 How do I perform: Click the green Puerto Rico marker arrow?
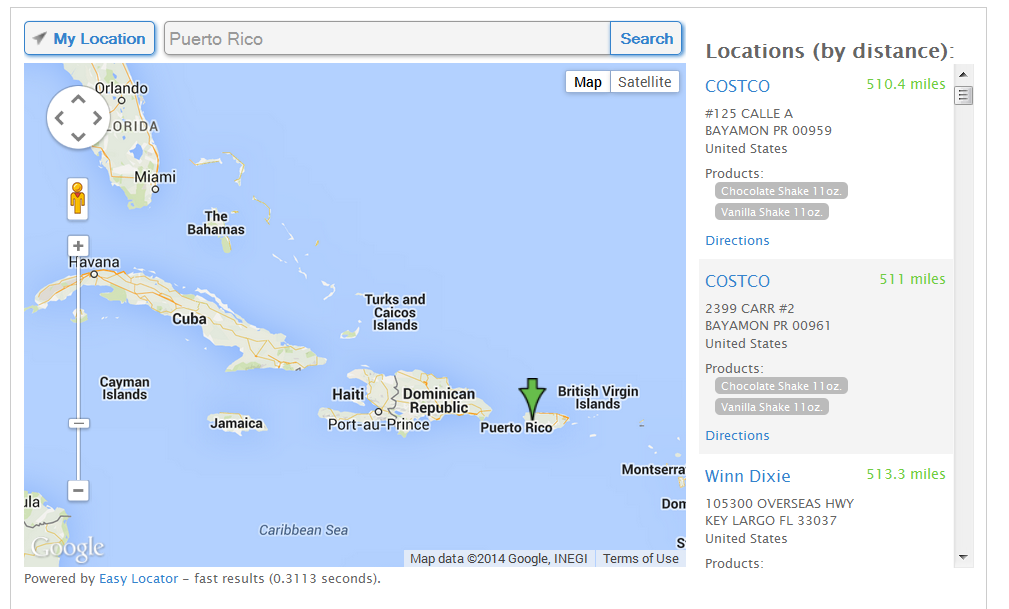coord(532,399)
